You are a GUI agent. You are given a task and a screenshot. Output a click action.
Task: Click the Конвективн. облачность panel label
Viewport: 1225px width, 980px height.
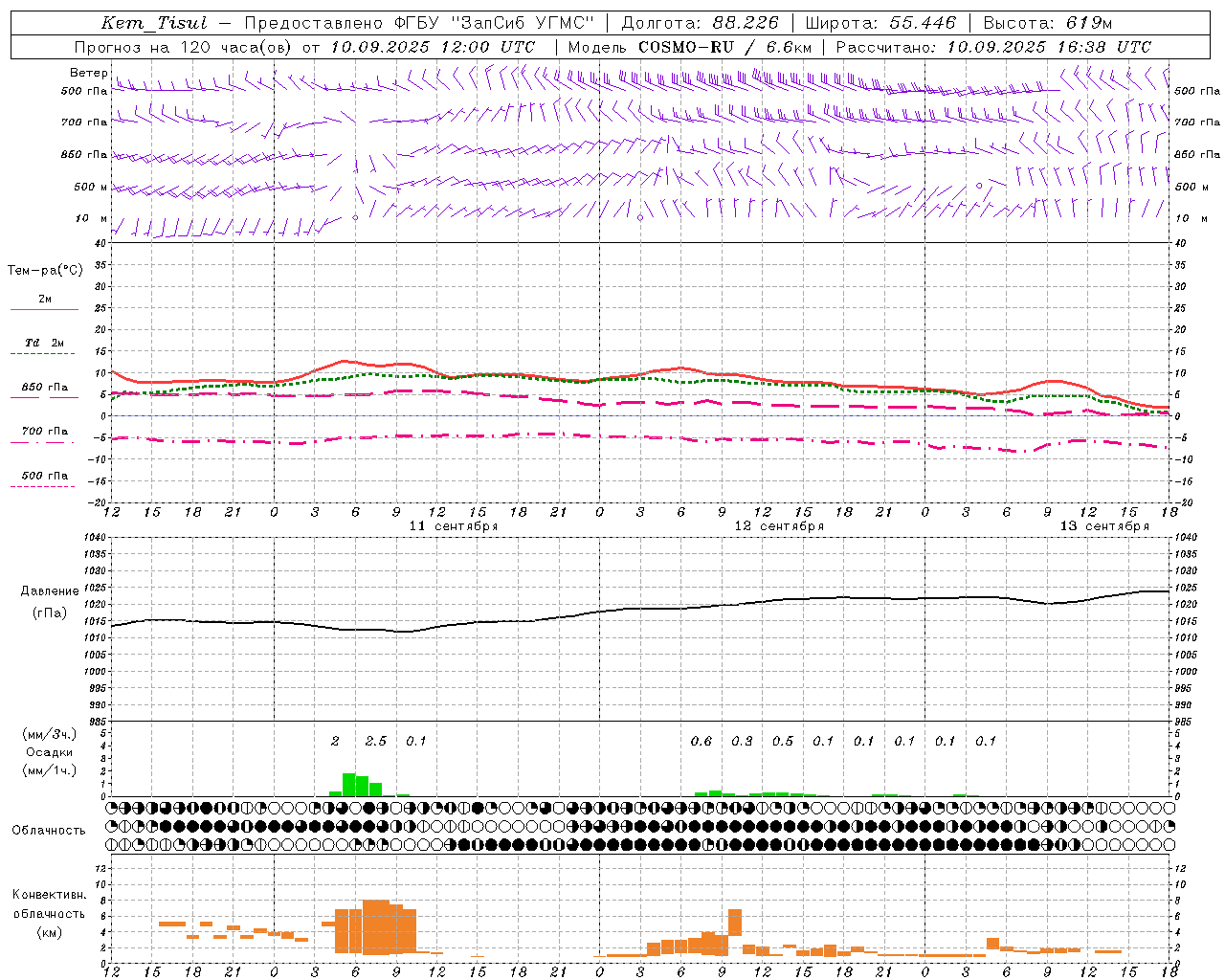coord(49,903)
